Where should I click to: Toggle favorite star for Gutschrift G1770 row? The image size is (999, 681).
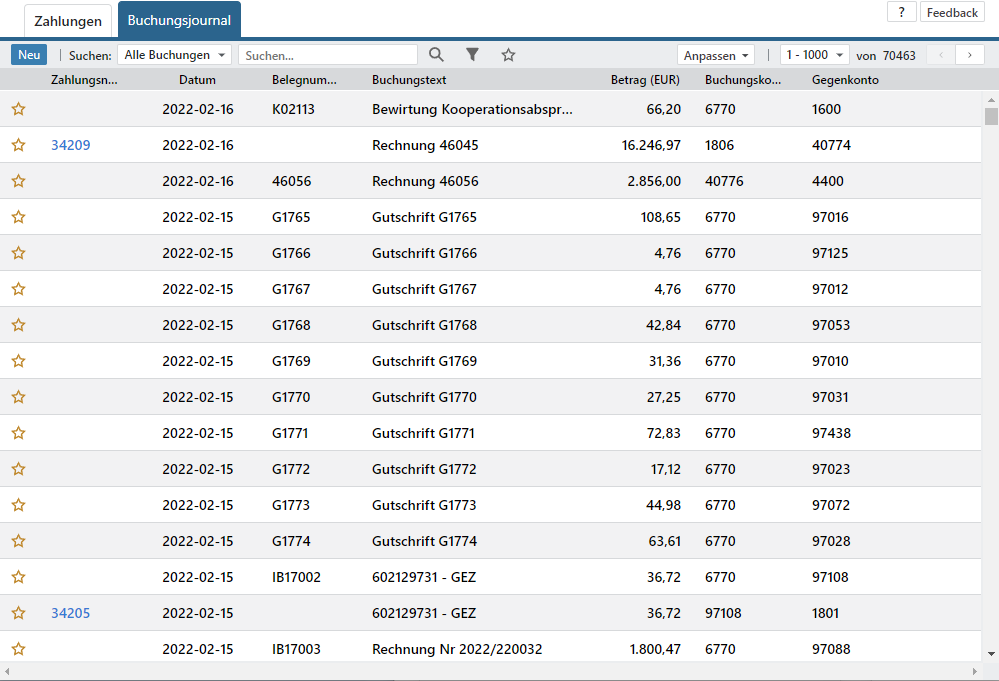18,397
